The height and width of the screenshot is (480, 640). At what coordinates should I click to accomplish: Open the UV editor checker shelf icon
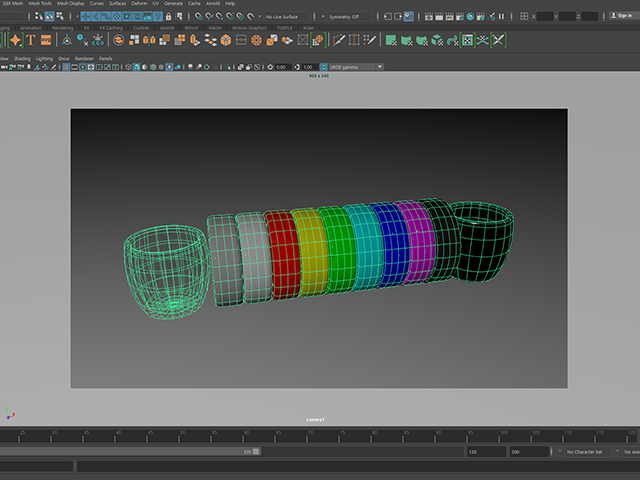[468, 40]
